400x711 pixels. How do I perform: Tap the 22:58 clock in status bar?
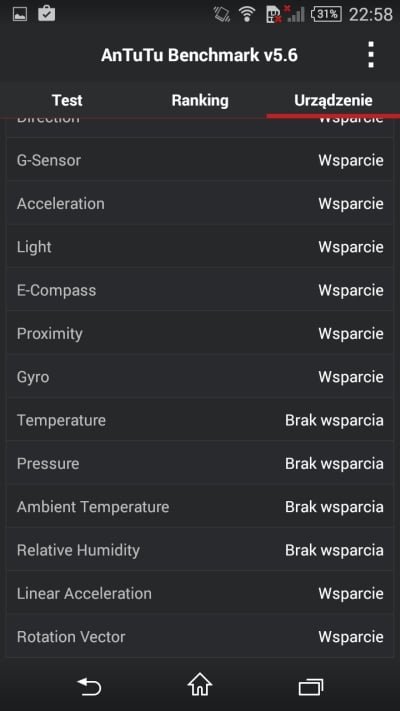tap(371, 15)
